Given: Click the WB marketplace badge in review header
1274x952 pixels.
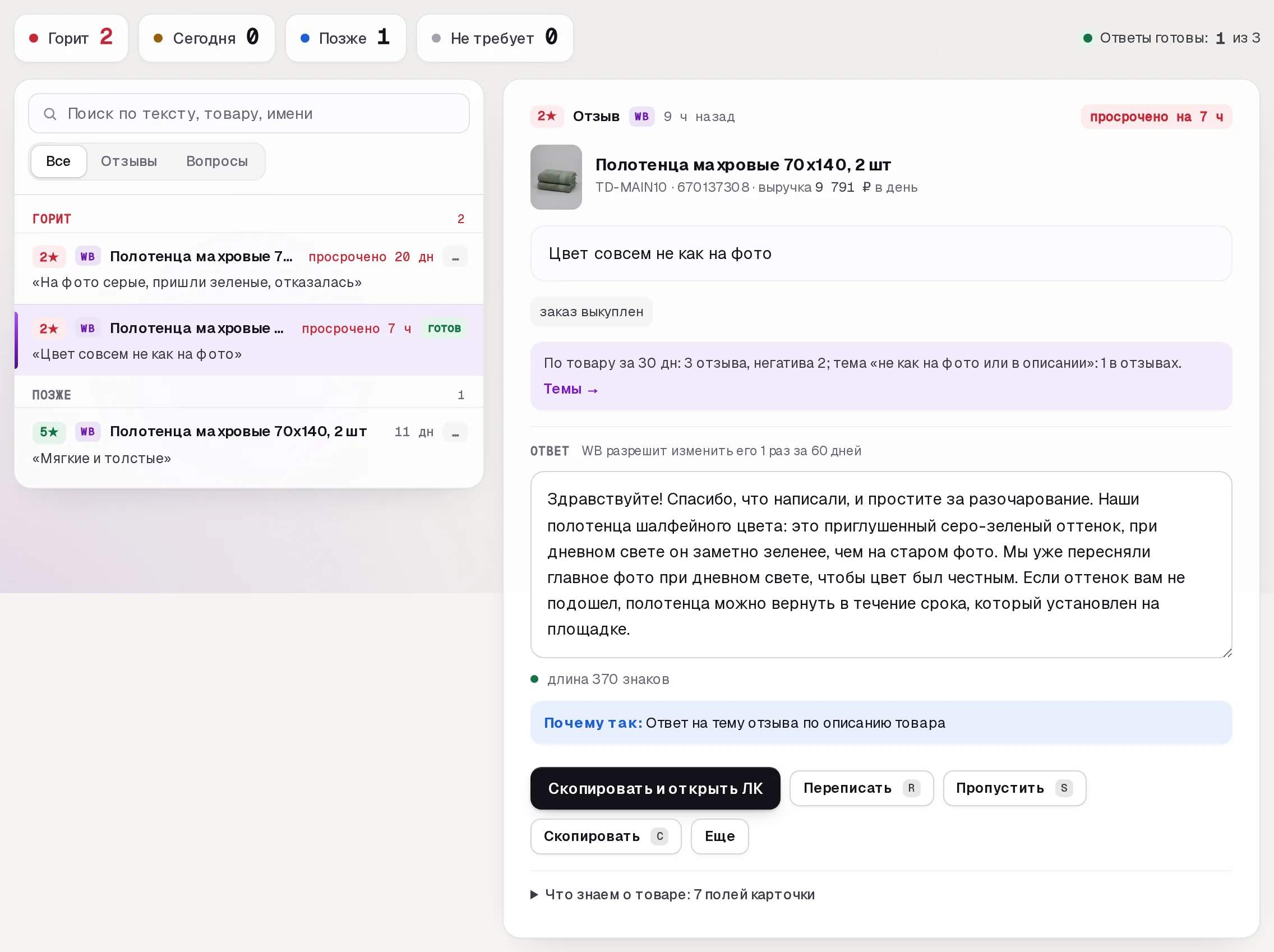Looking at the screenshot, I should pyautogui.click(x=641, y=116).
